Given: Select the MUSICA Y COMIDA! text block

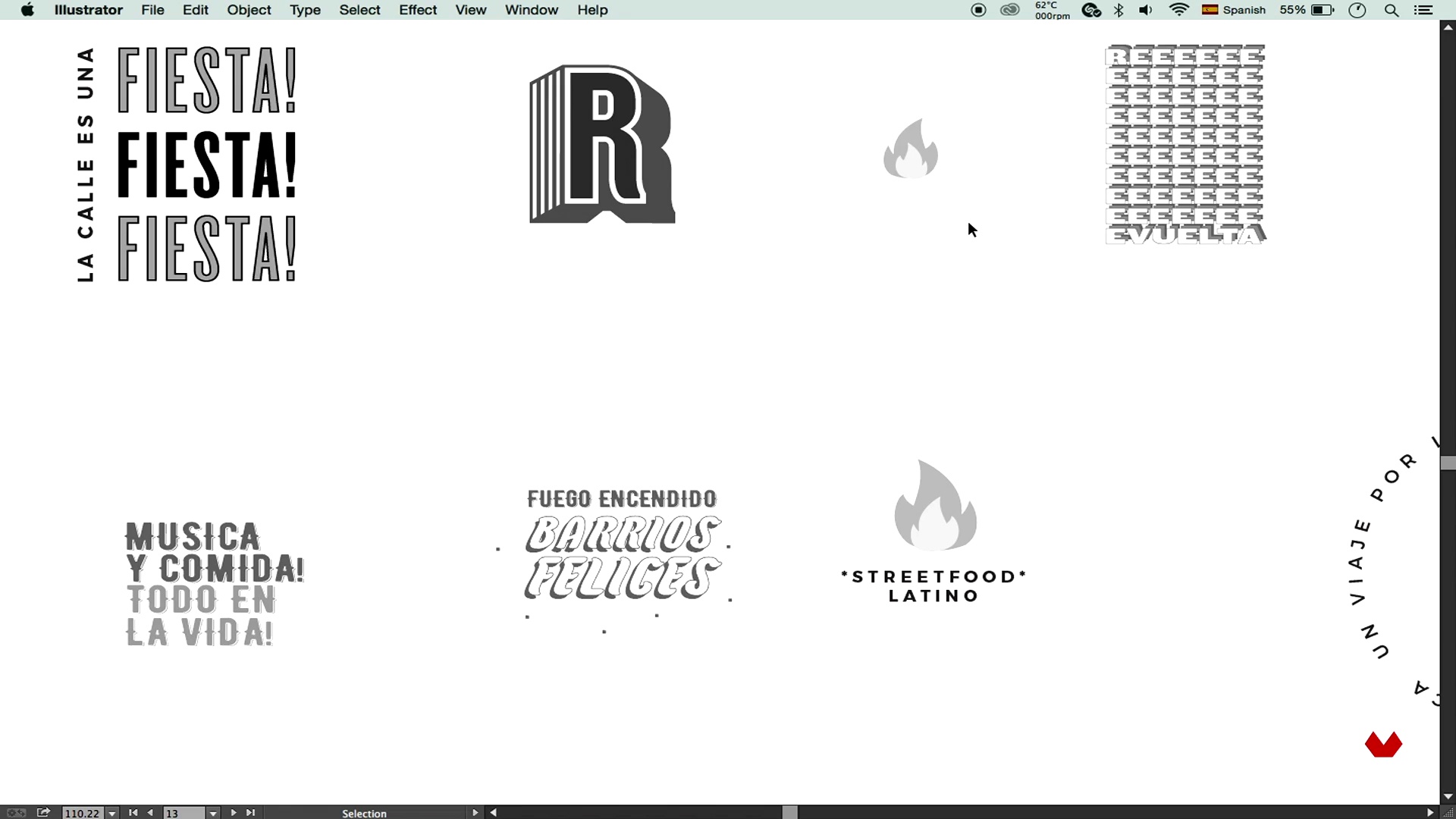Looking at the screenshot, I should [214, 552].
